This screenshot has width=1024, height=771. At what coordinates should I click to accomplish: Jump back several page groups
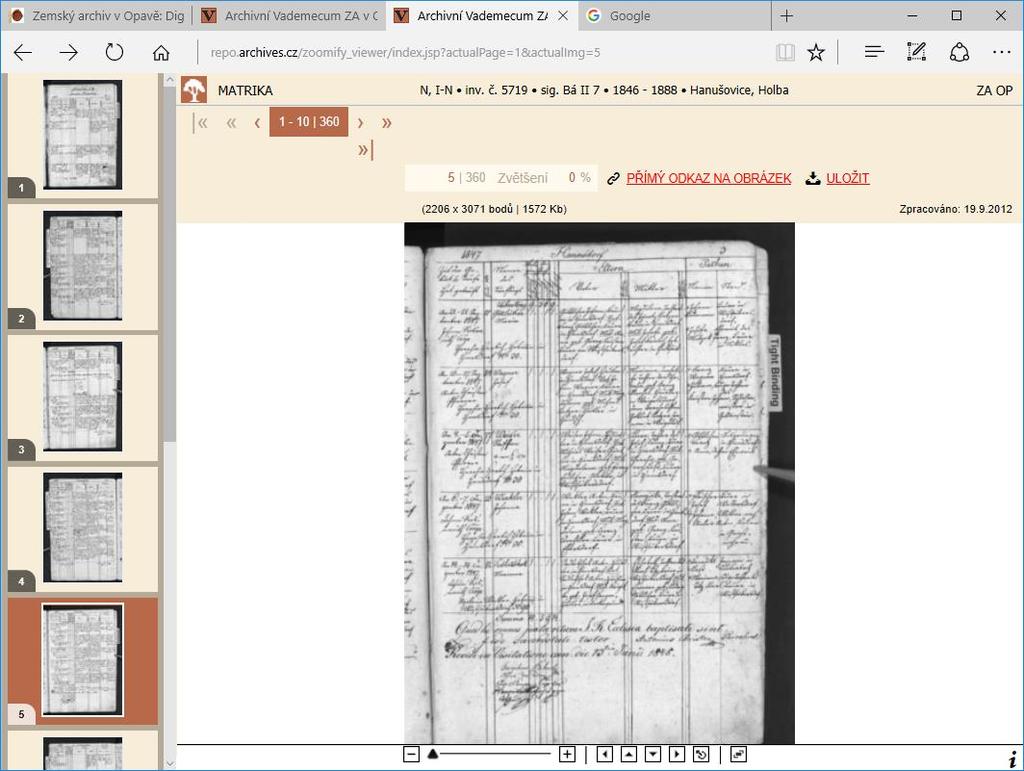tap(231, 123)
